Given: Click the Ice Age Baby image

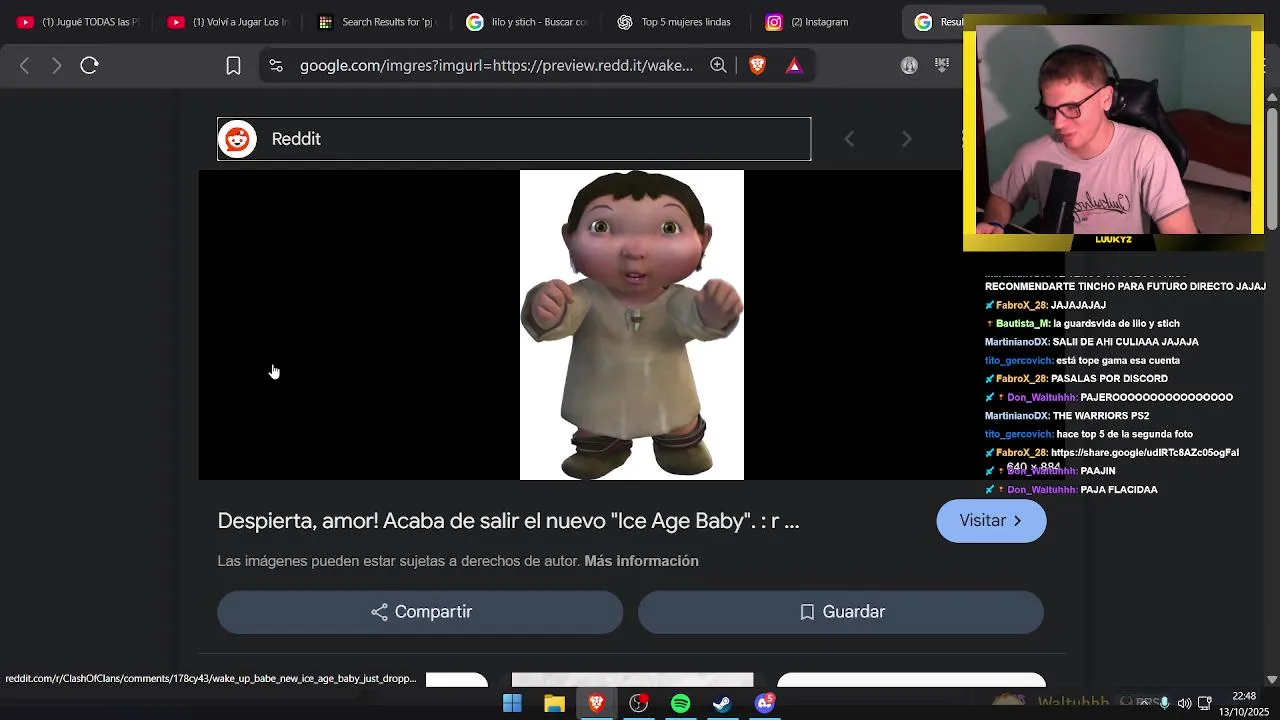Looking at the screenshot, I should pos(632,325).
